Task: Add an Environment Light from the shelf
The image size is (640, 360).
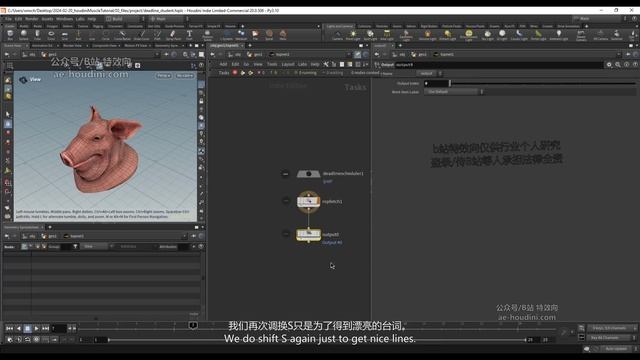Action: pos(469,35)
